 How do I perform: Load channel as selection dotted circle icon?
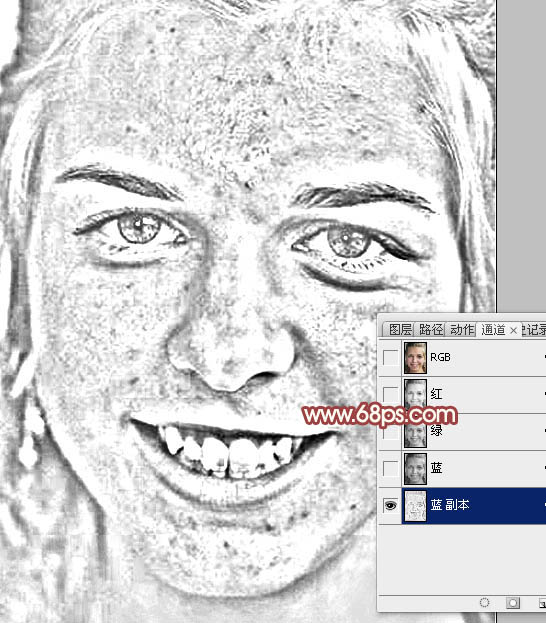[484, 603]
